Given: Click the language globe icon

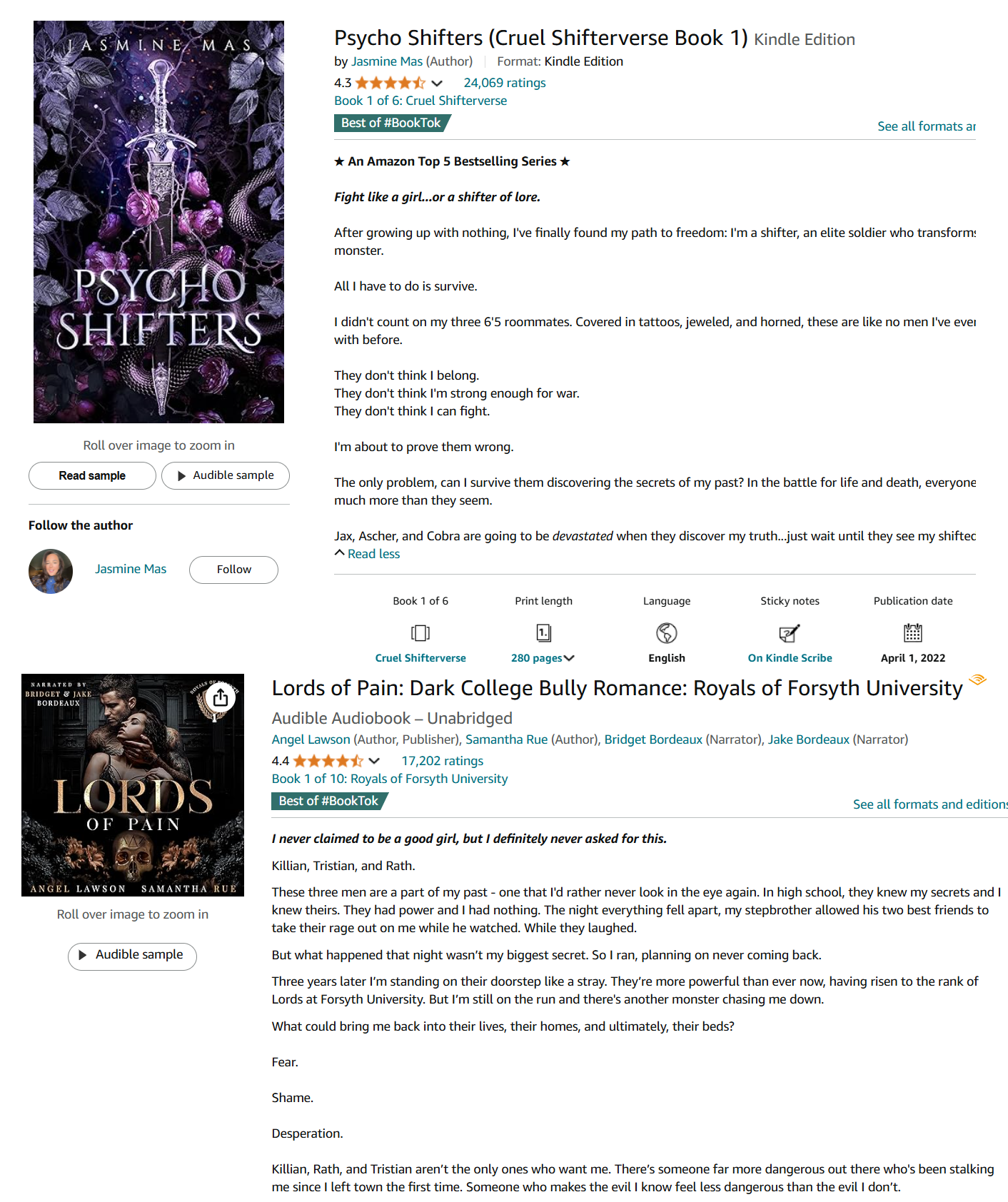Looking at the screenshot, I should click(x=667, y=633).
